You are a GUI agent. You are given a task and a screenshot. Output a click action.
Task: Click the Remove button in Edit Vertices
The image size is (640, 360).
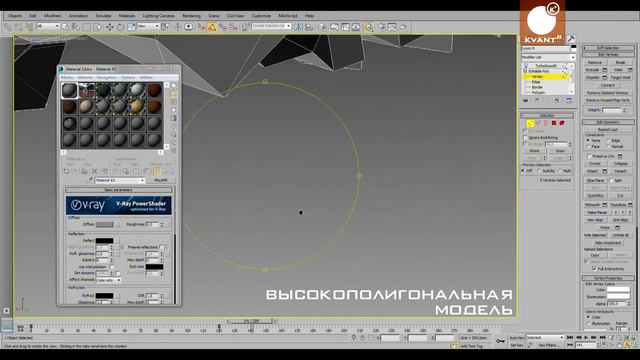(x=595, y=62)
